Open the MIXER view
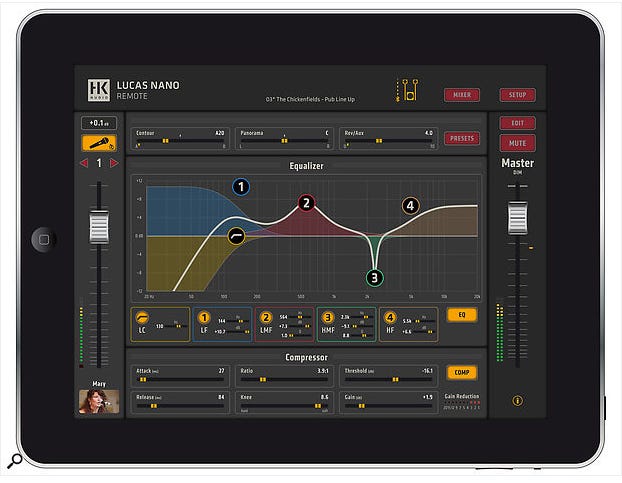 click(462, 95)
